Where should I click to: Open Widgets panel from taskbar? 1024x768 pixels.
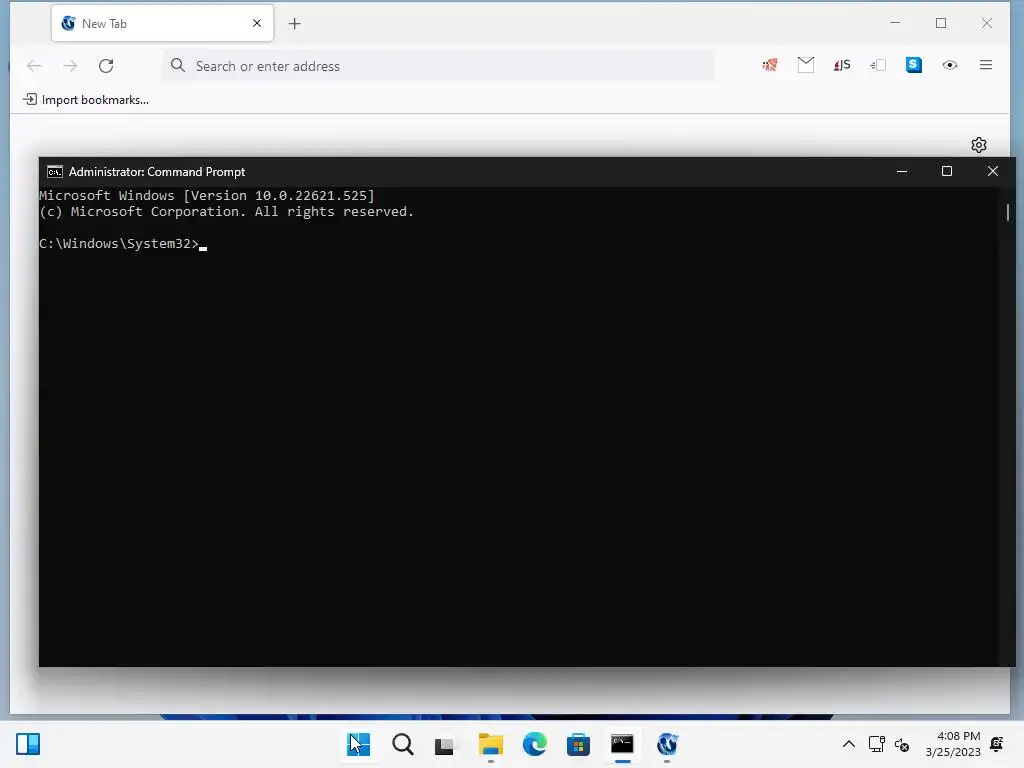pyautogui.click(x=28, y=744)
